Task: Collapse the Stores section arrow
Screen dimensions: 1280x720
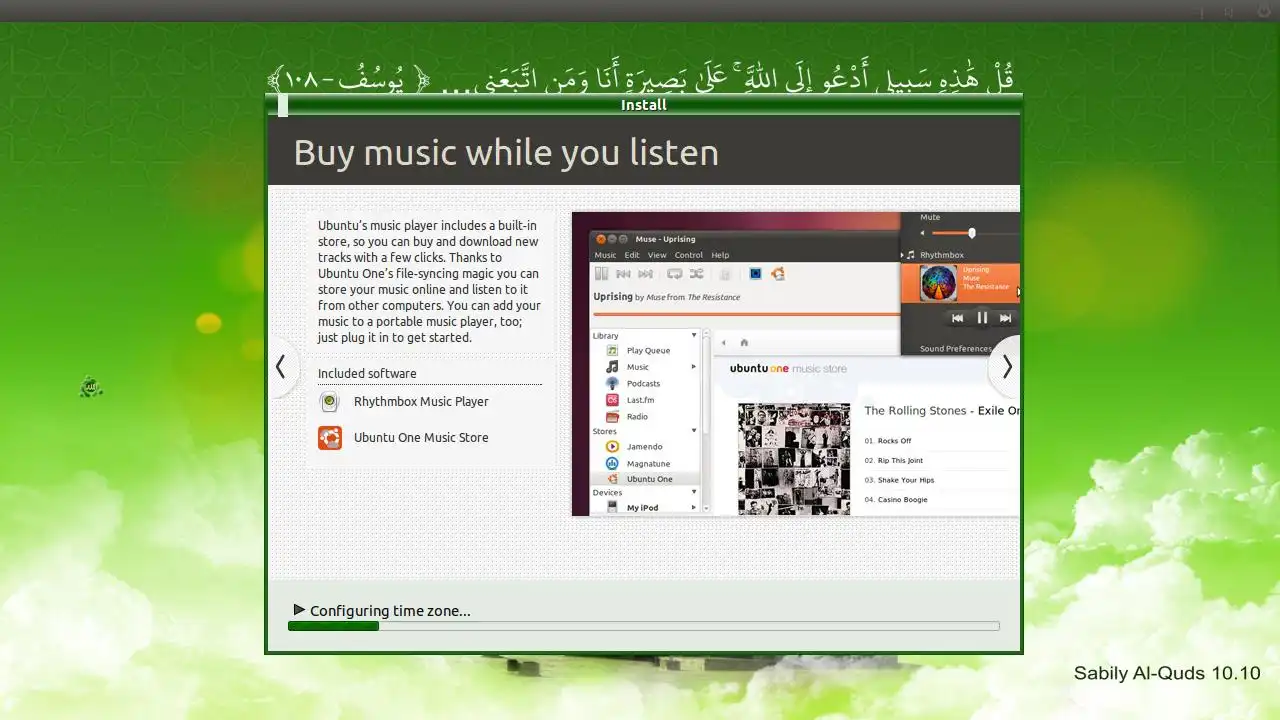Action: pyautogui.click(x=694, y=431)
